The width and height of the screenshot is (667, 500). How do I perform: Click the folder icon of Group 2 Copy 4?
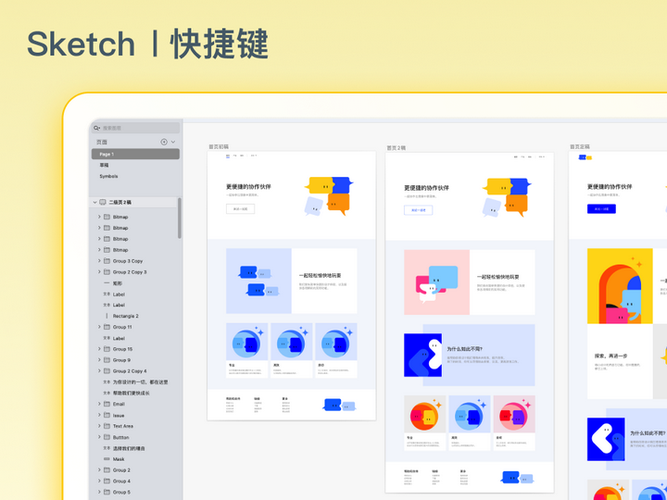pos(107,371)
